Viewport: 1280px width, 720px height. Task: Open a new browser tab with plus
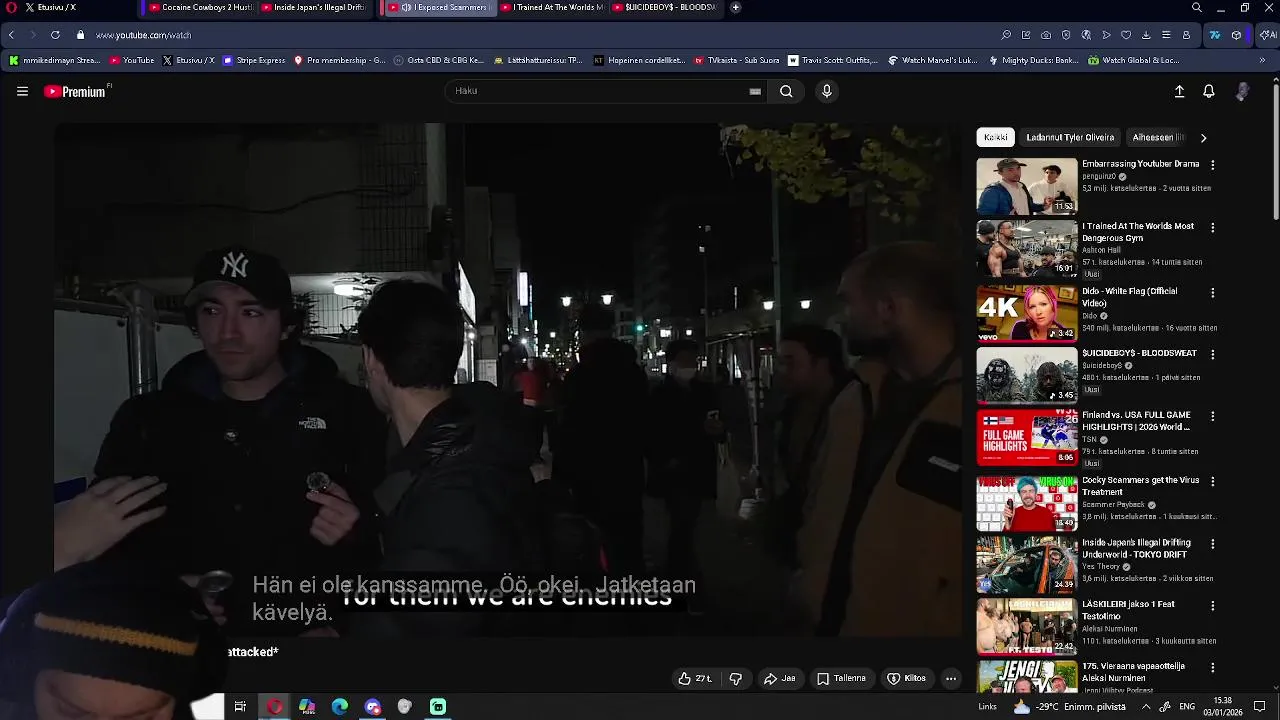pos(735,7)
